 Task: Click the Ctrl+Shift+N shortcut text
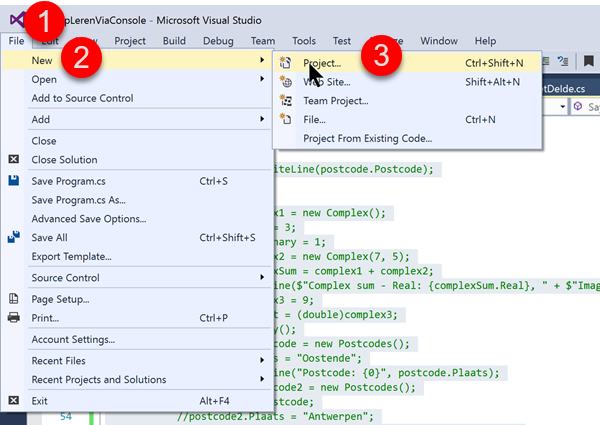coord(494,63)
